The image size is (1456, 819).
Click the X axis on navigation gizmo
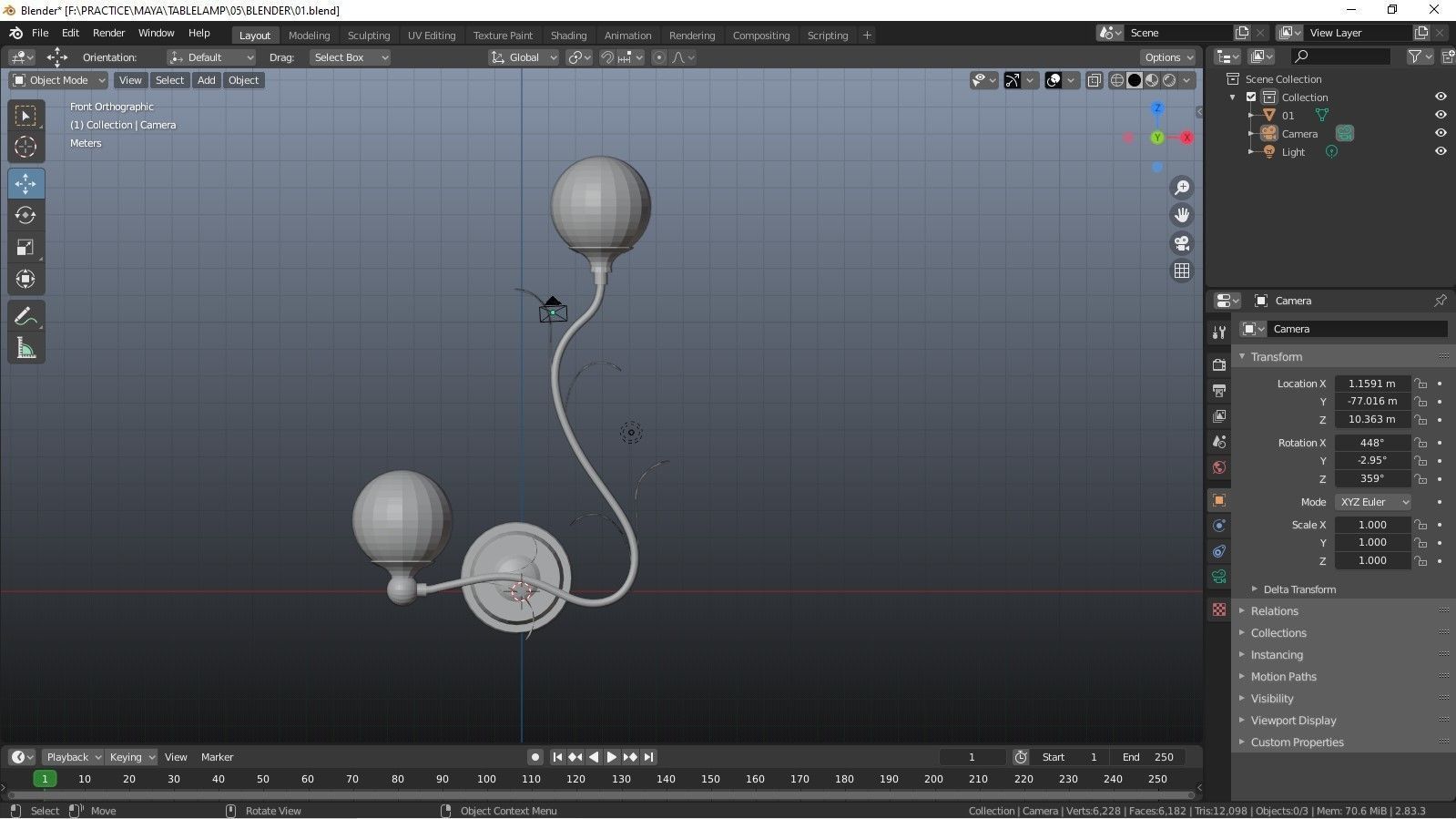pos(1186,138)
